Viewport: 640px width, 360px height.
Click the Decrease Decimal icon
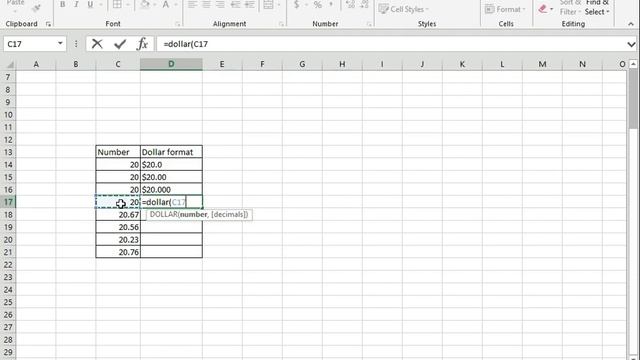(x=364, y=4)
